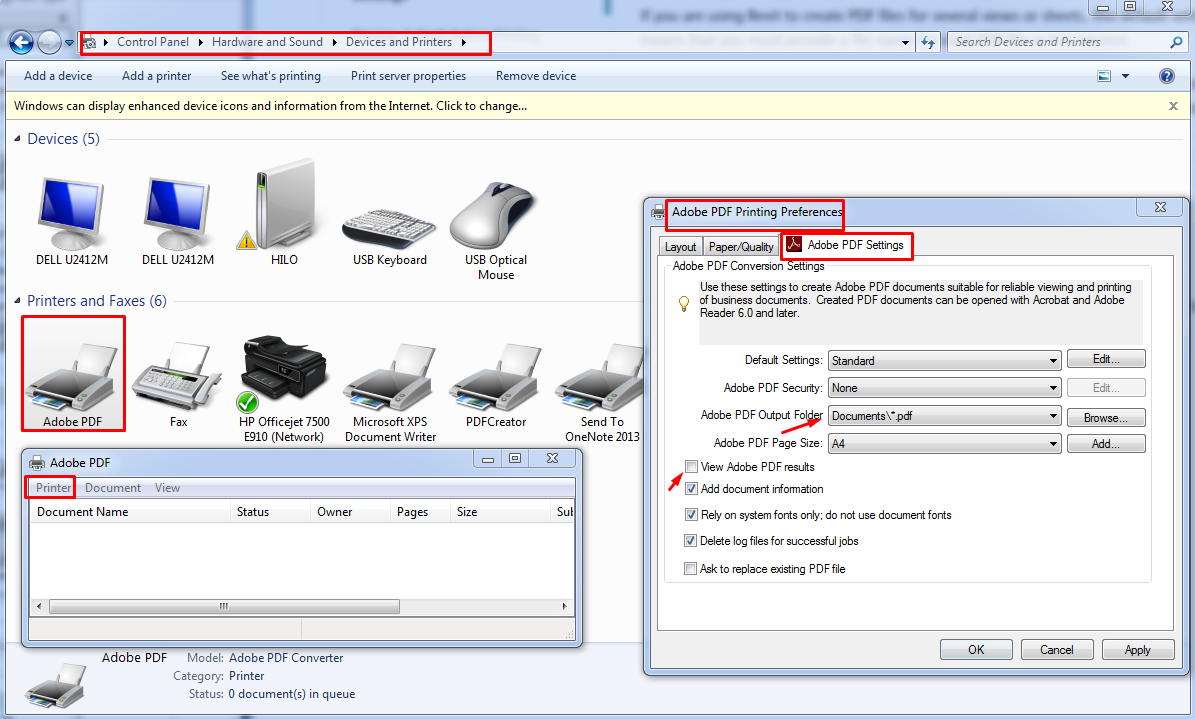The image size is (1195, 719).
Task: Open the Printer menu in queue window
Action: [x=53, y=488]
